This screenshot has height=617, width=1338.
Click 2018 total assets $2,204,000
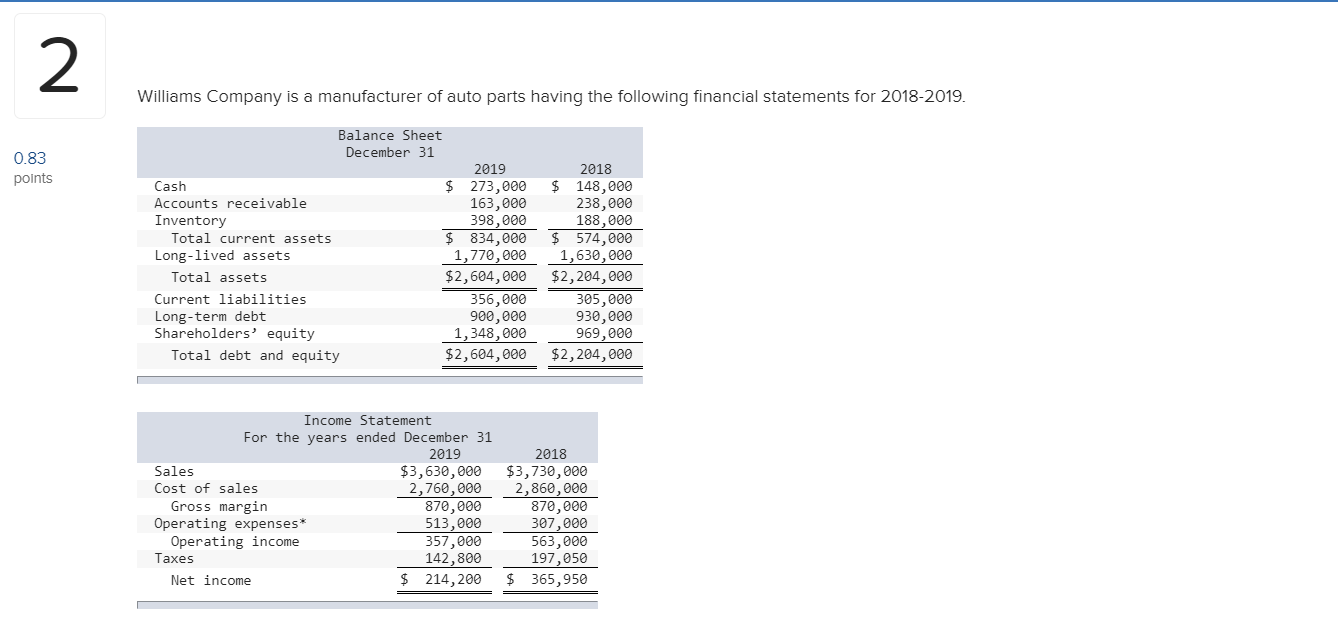coord(592,277)
